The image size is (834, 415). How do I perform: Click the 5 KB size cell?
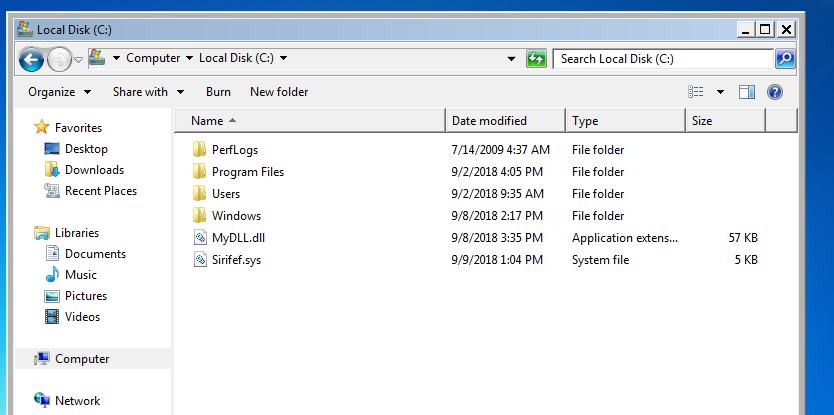coord(747,260)
